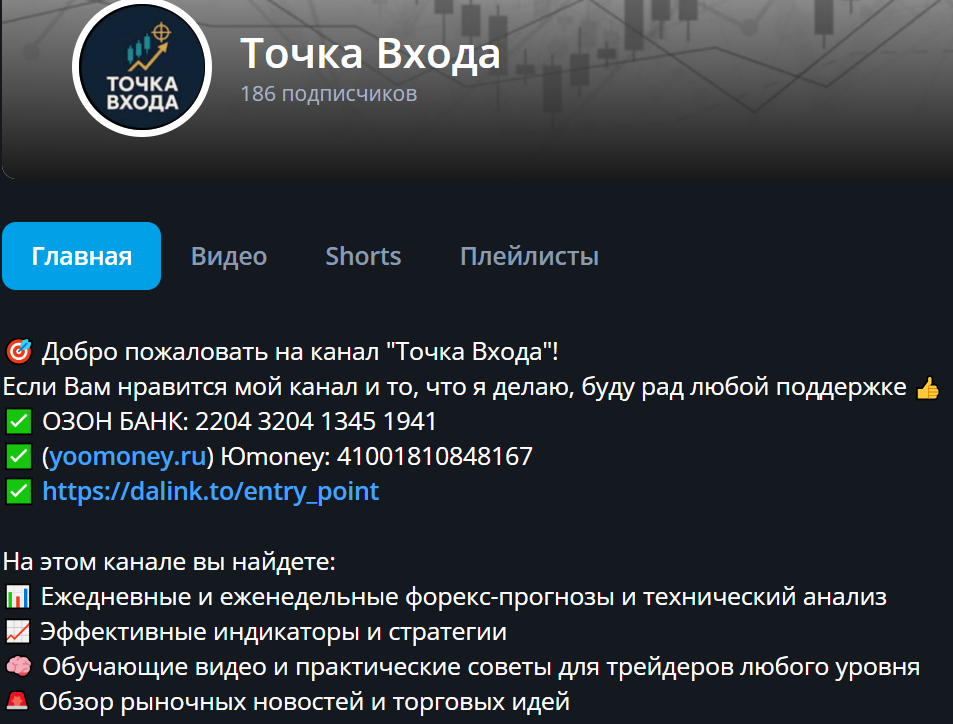The height and width of the screenshot is (724, 953).
Task: Click the target emoji before Добро пожаловать
Action: (18, 351)
